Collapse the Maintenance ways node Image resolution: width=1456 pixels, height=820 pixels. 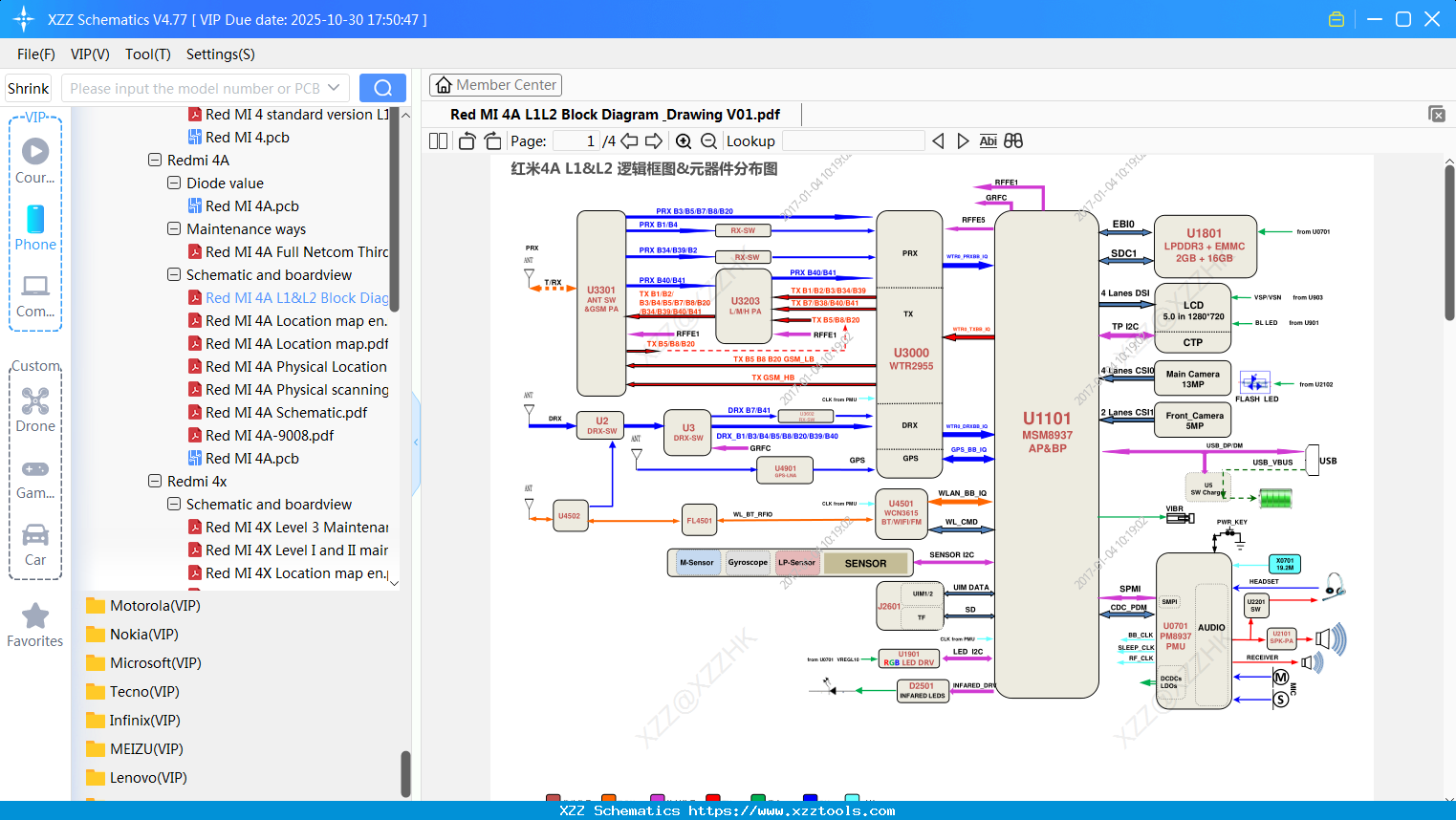click(x=174, y=228)
